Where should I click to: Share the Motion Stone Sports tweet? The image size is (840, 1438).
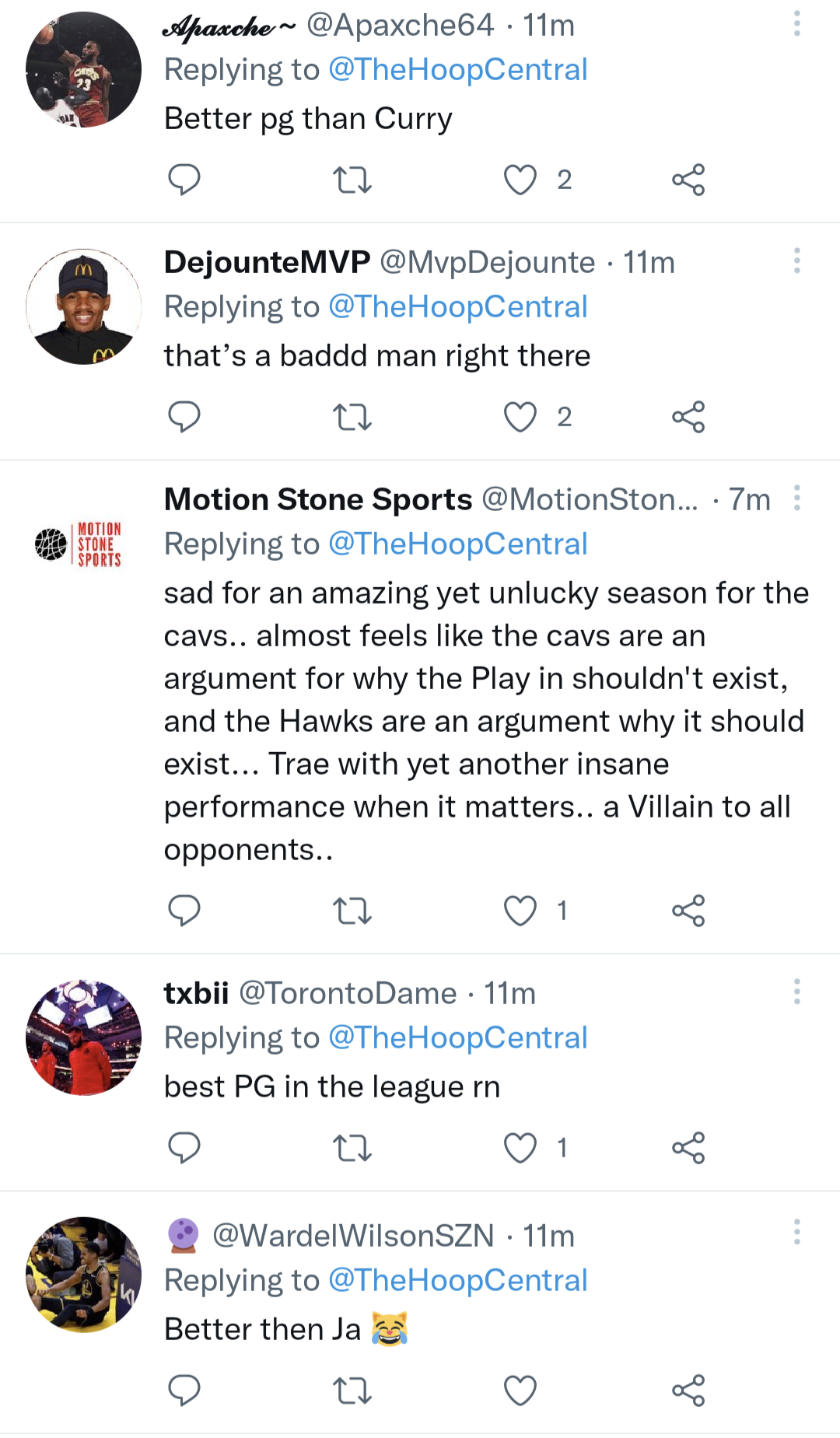(688, 911)
